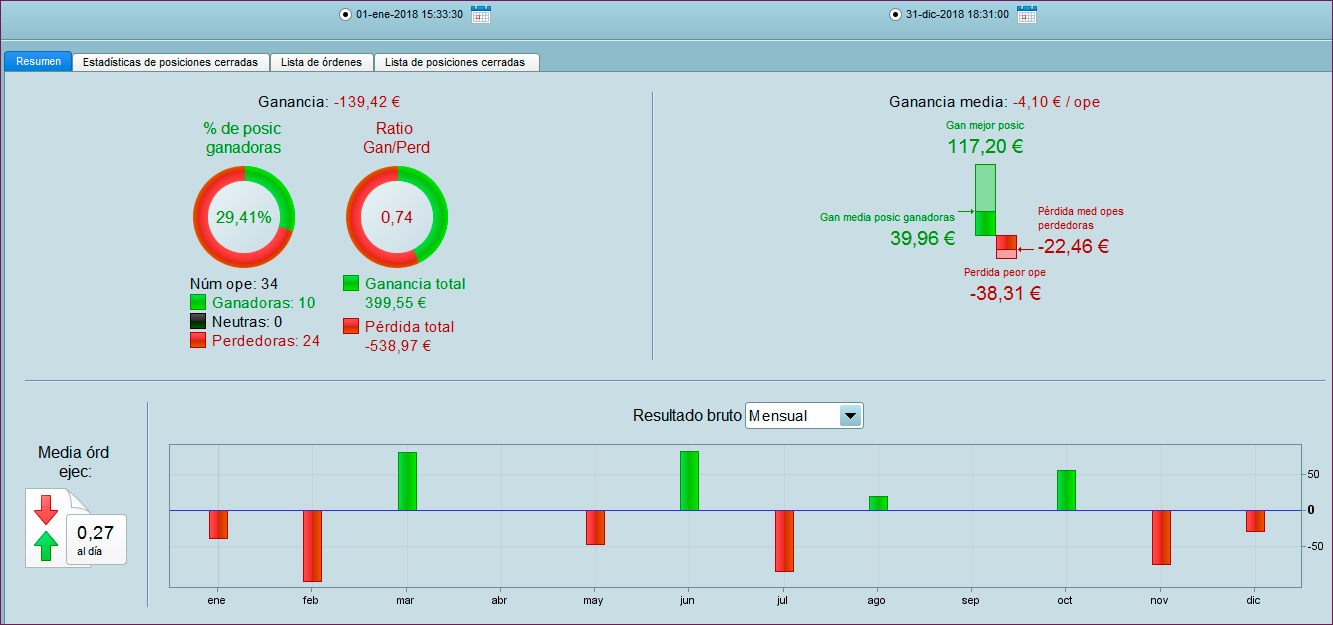Click the green upward orders arrow icon
Image resolution: width=1333 pixels, height=625 pixels.
tap(44, 548)
